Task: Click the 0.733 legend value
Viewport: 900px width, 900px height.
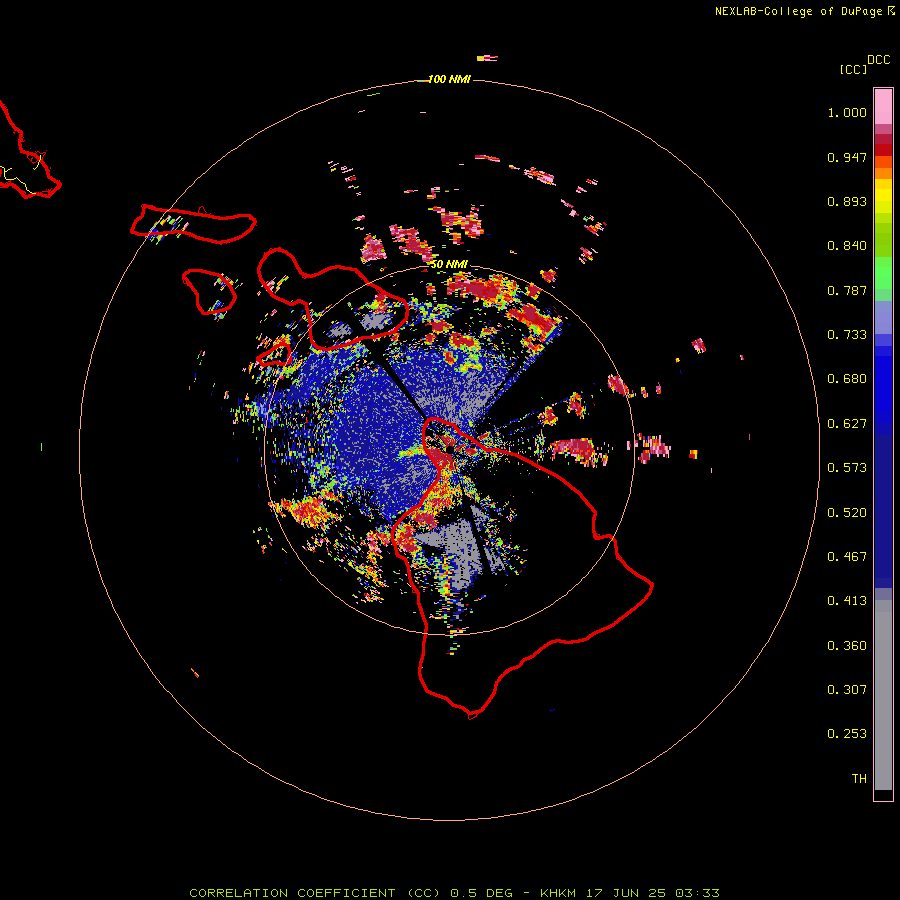Action: (847, 335)
